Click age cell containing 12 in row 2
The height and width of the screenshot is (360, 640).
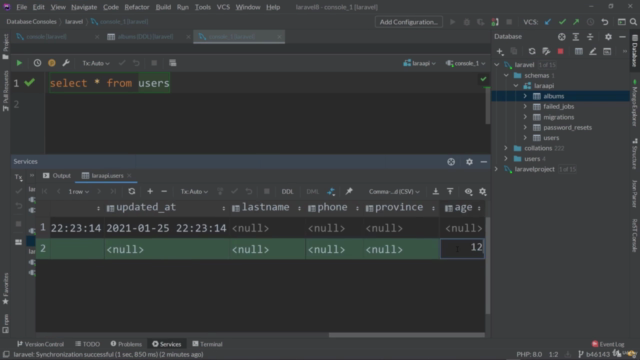coord(462,249)
